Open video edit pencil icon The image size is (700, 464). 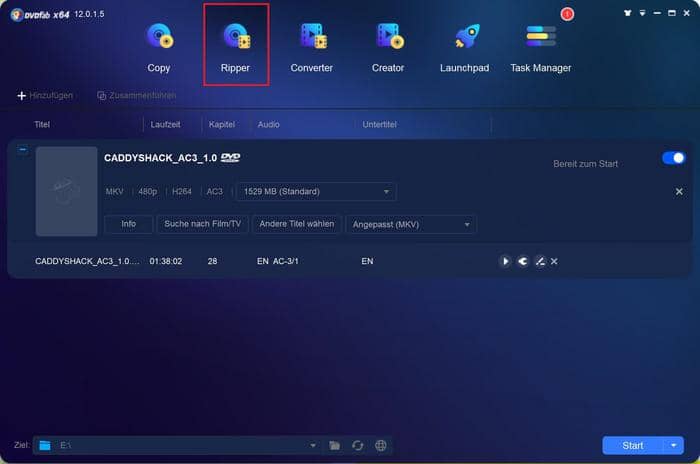pos(539,261)
